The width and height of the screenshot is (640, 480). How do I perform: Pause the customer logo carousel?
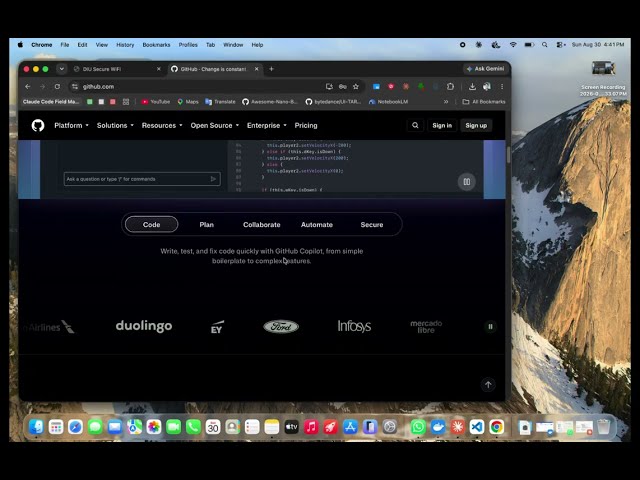click(490, 327)
